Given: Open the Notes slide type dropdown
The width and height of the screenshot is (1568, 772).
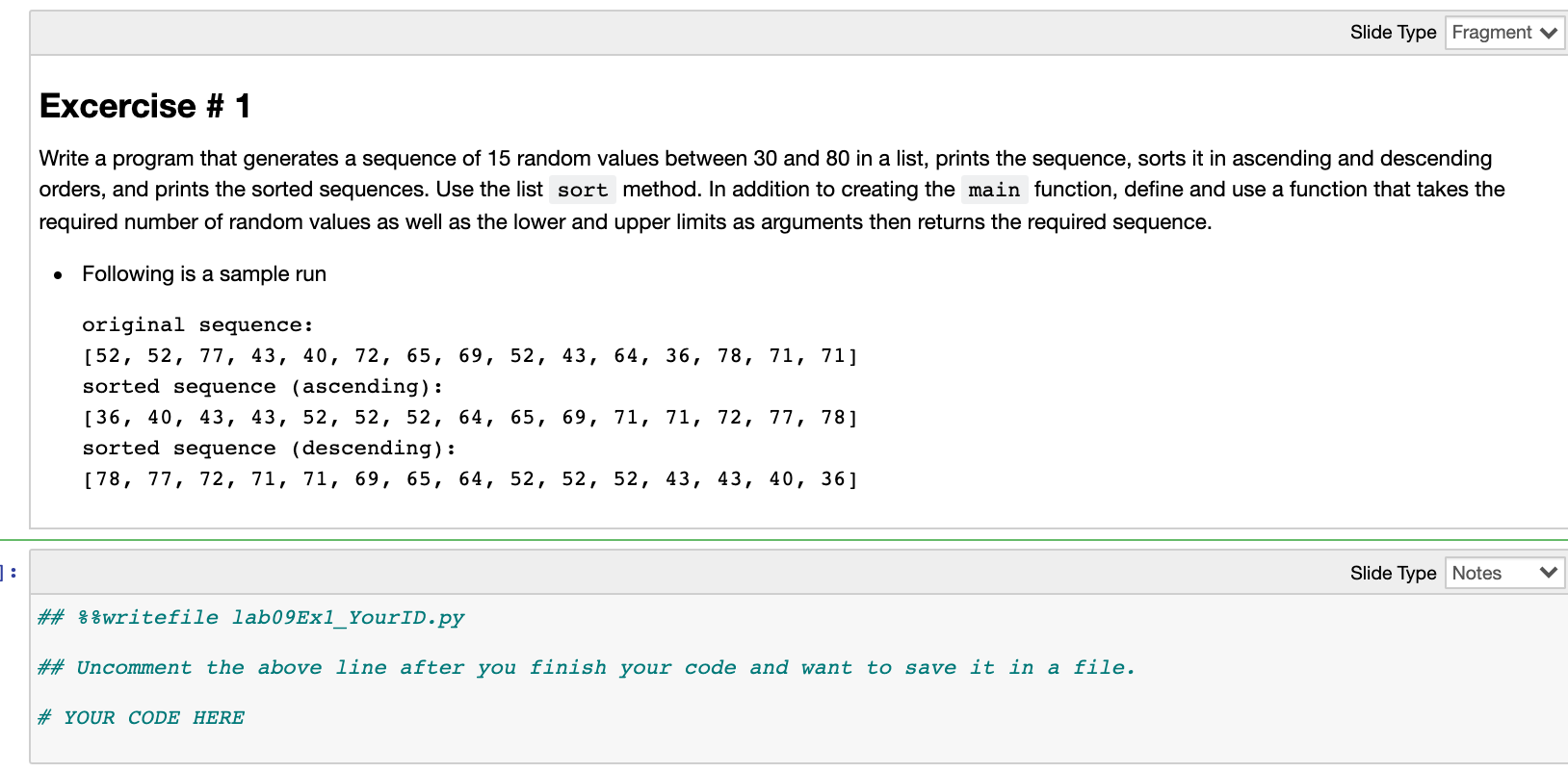Looking at the screenshot, I should pos(1504,573).
